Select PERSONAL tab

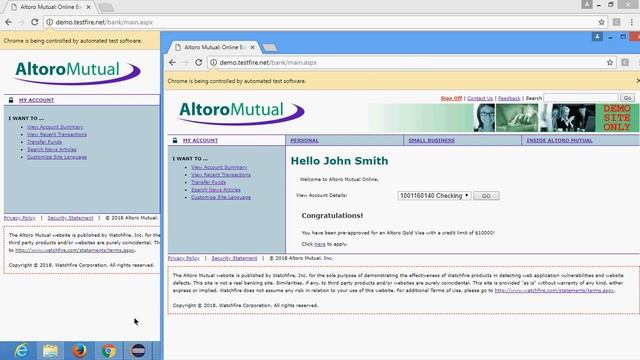tap(304, 140)
